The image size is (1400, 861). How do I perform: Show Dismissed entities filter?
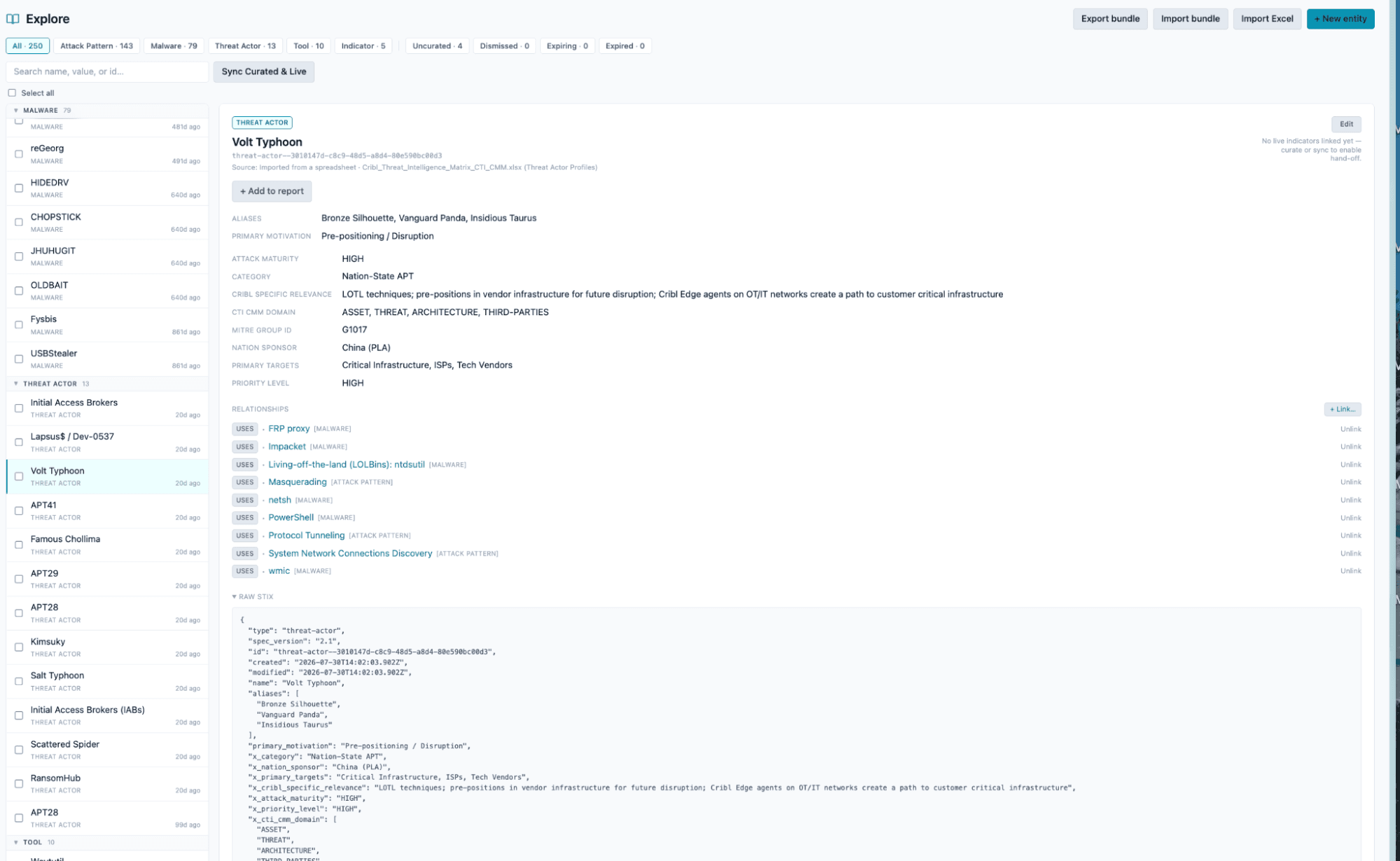[x=504, y=46]
